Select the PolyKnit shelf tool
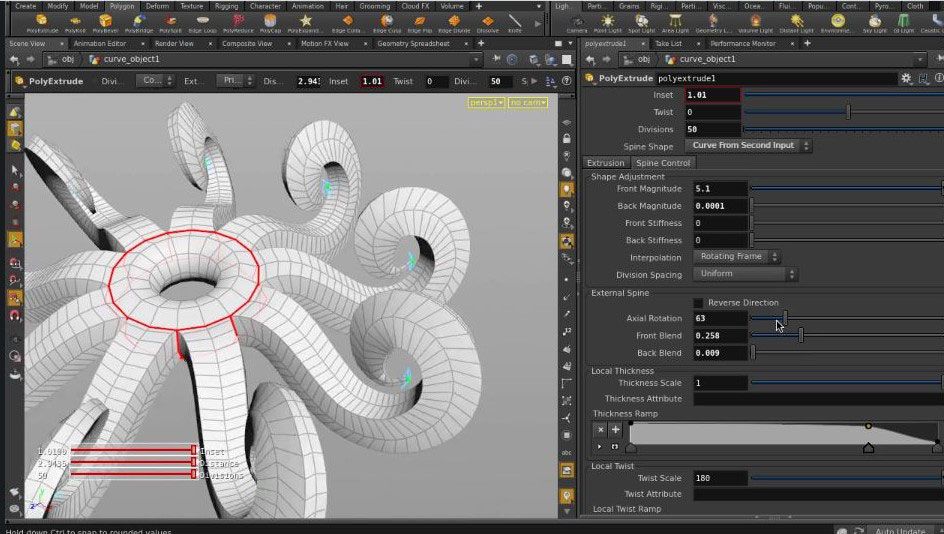This screenshot has height=534, width=944. [x=75, y=24]
